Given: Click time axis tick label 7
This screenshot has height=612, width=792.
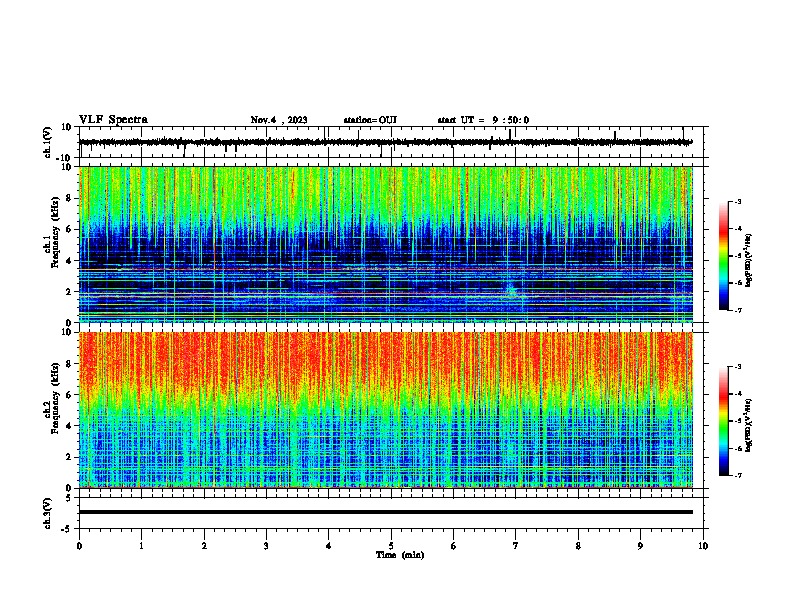Looking at the screenshot, I should coord(516,546).
